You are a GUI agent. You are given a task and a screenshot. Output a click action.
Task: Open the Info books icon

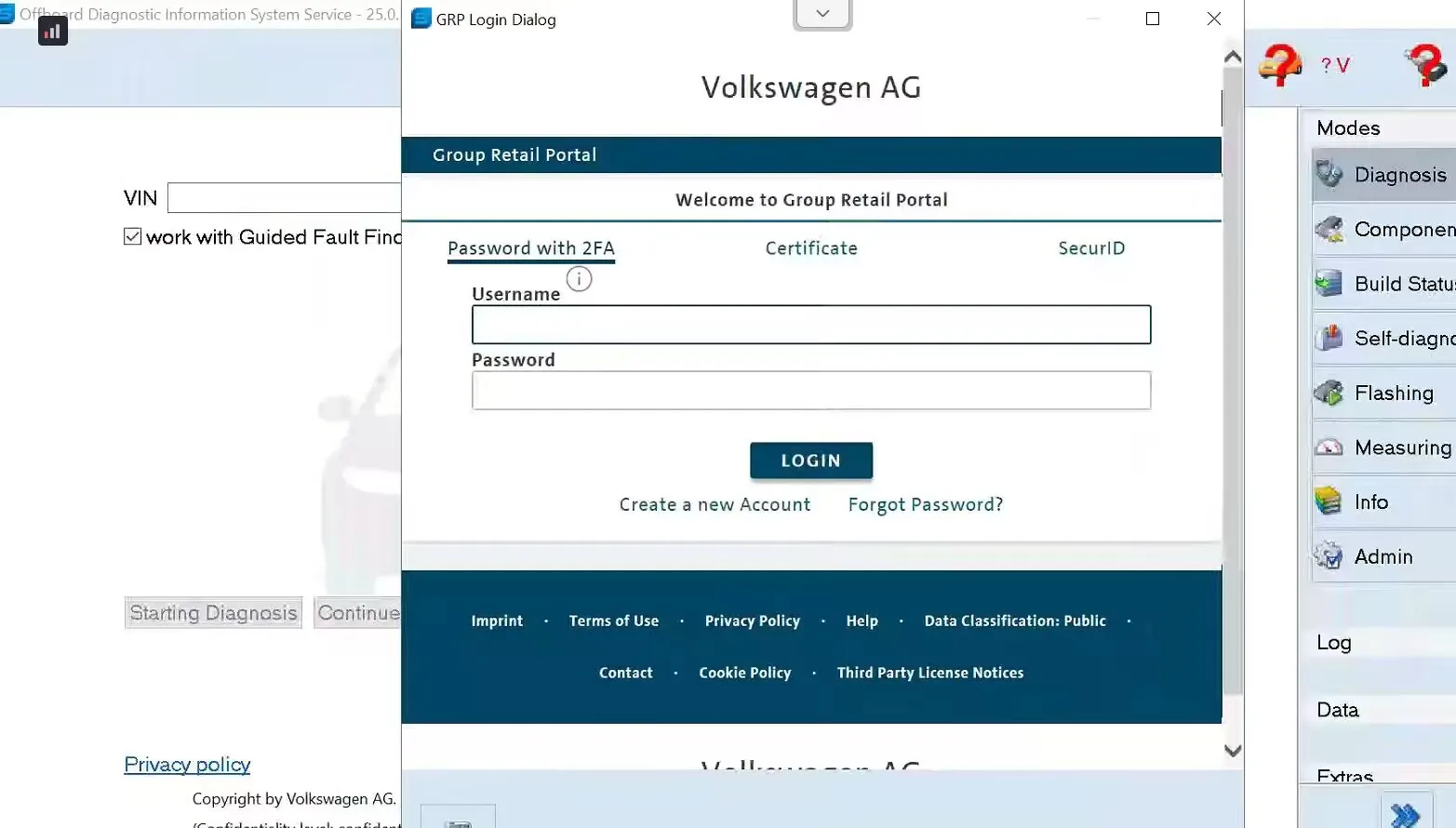[x=1329, y=501]
